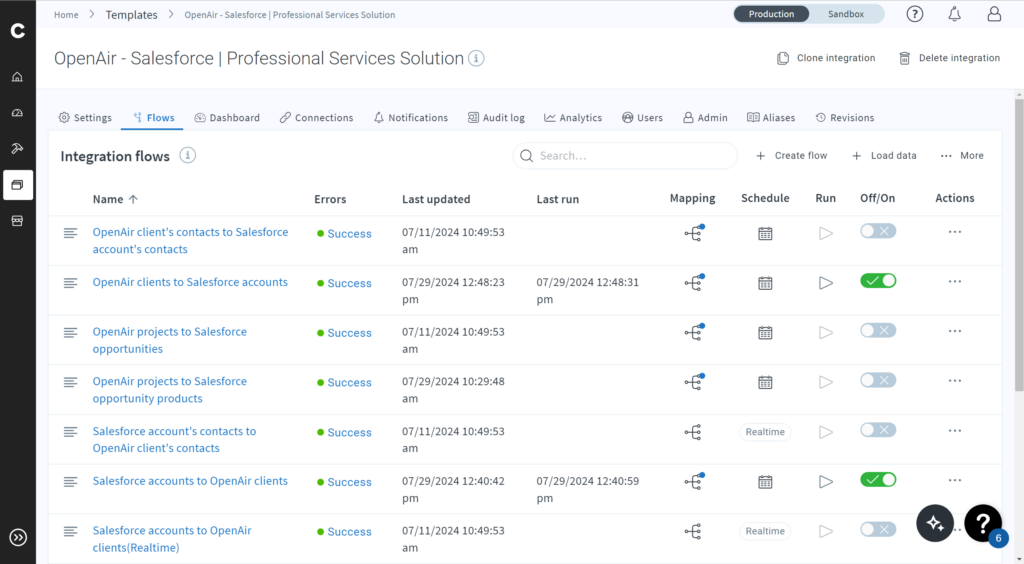
Task: Expand the sidebar with double-arrow icon
Action: 18,537
